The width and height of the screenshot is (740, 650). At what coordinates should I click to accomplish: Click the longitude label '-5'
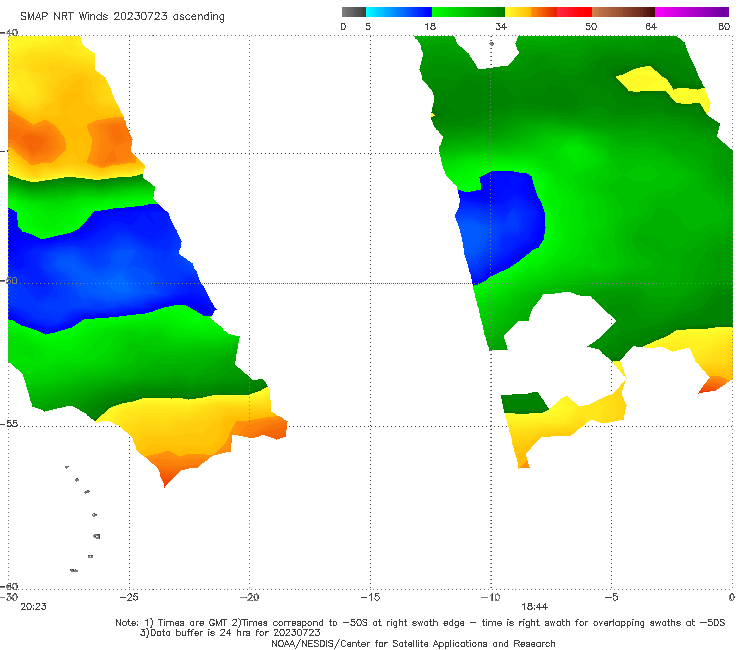(x=611, y=597)
